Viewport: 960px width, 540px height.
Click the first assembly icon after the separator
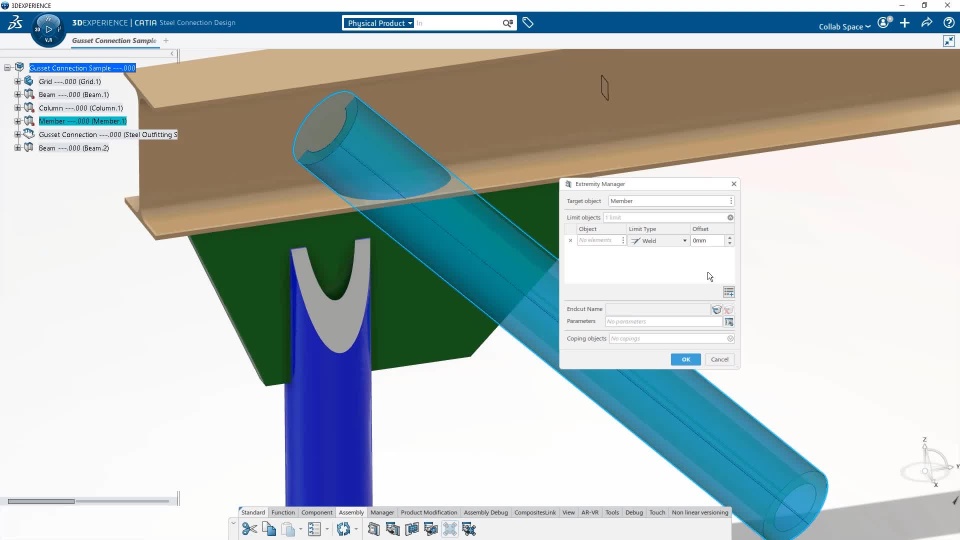click(373, 528)
